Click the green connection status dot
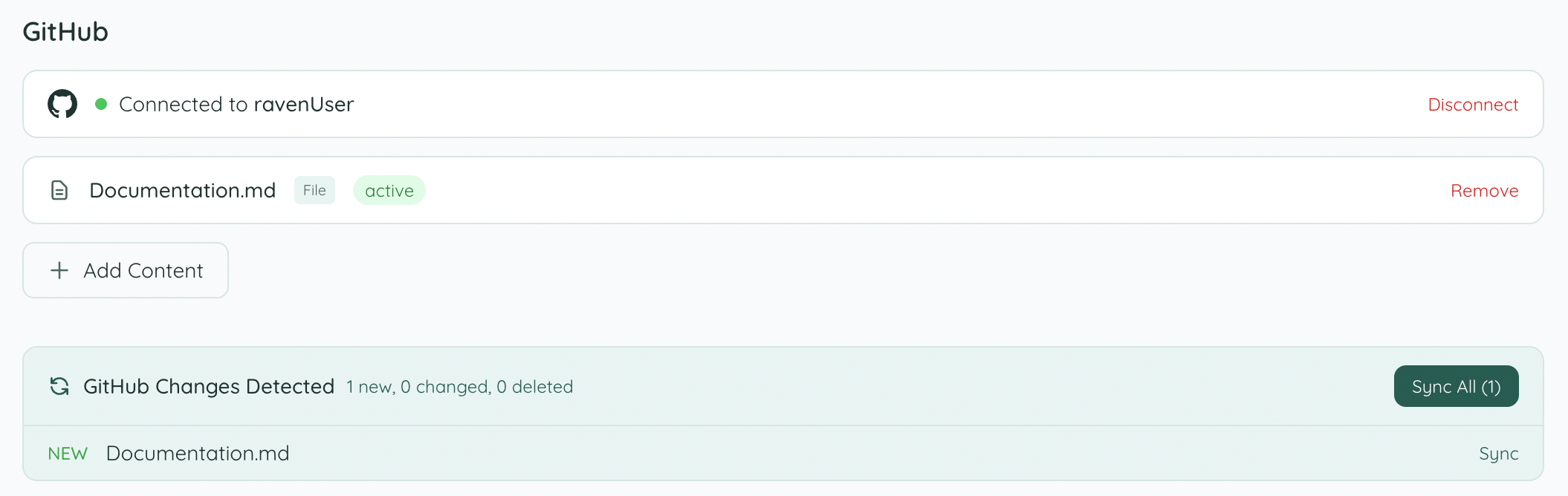This screenshot has width=1568, height=496. [x=101, y=104]
